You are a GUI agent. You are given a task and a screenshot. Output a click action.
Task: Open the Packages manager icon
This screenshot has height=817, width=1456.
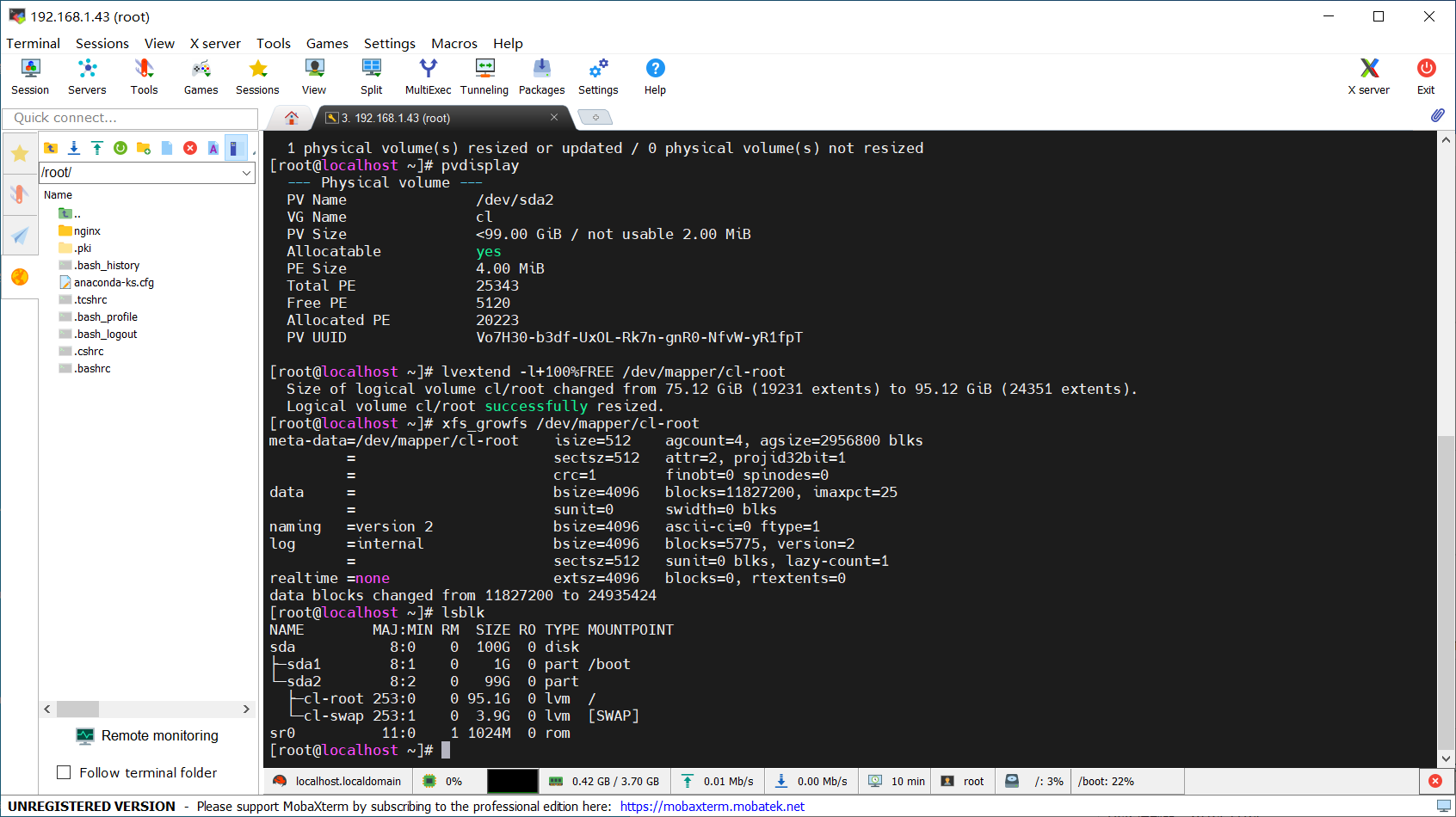click(541, 77)
